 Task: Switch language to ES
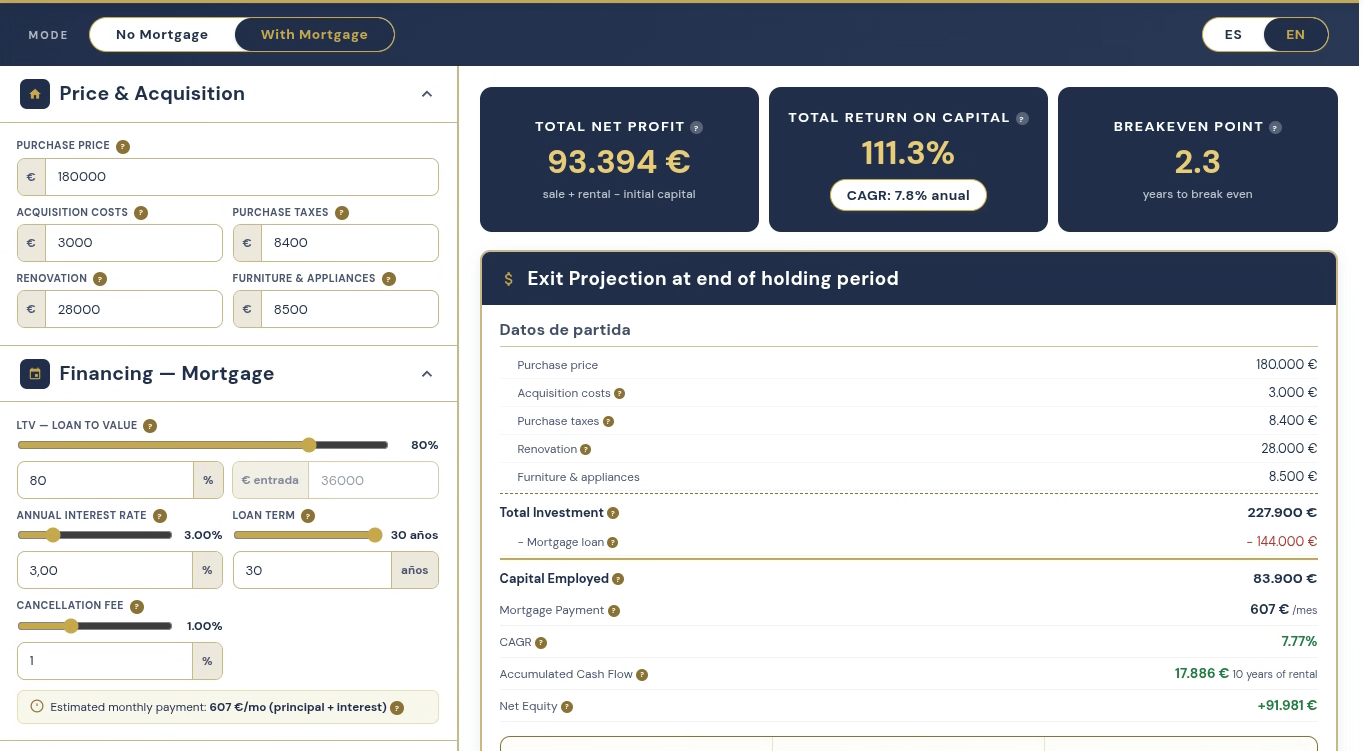coord(1233,34)
